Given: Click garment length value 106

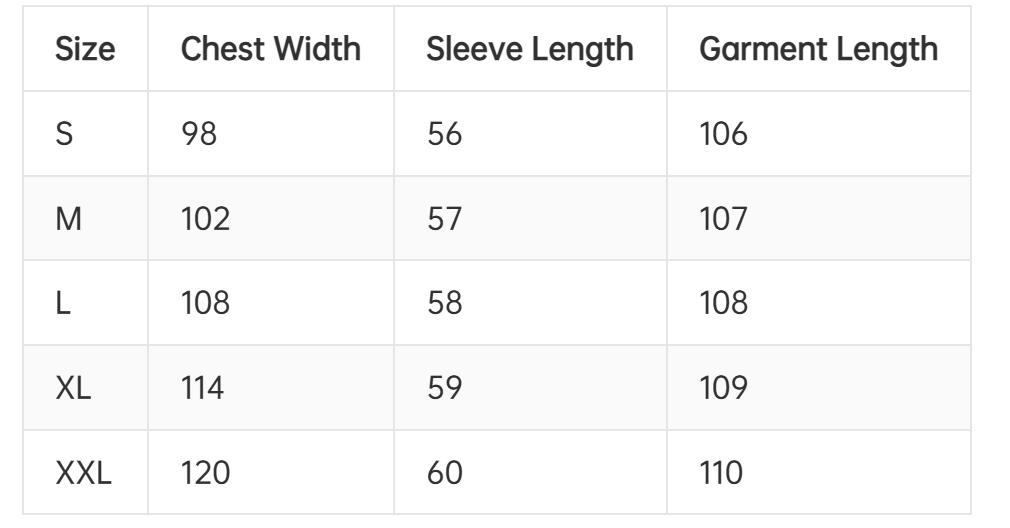Looking at the screenshot, I should tap(723, 134).
